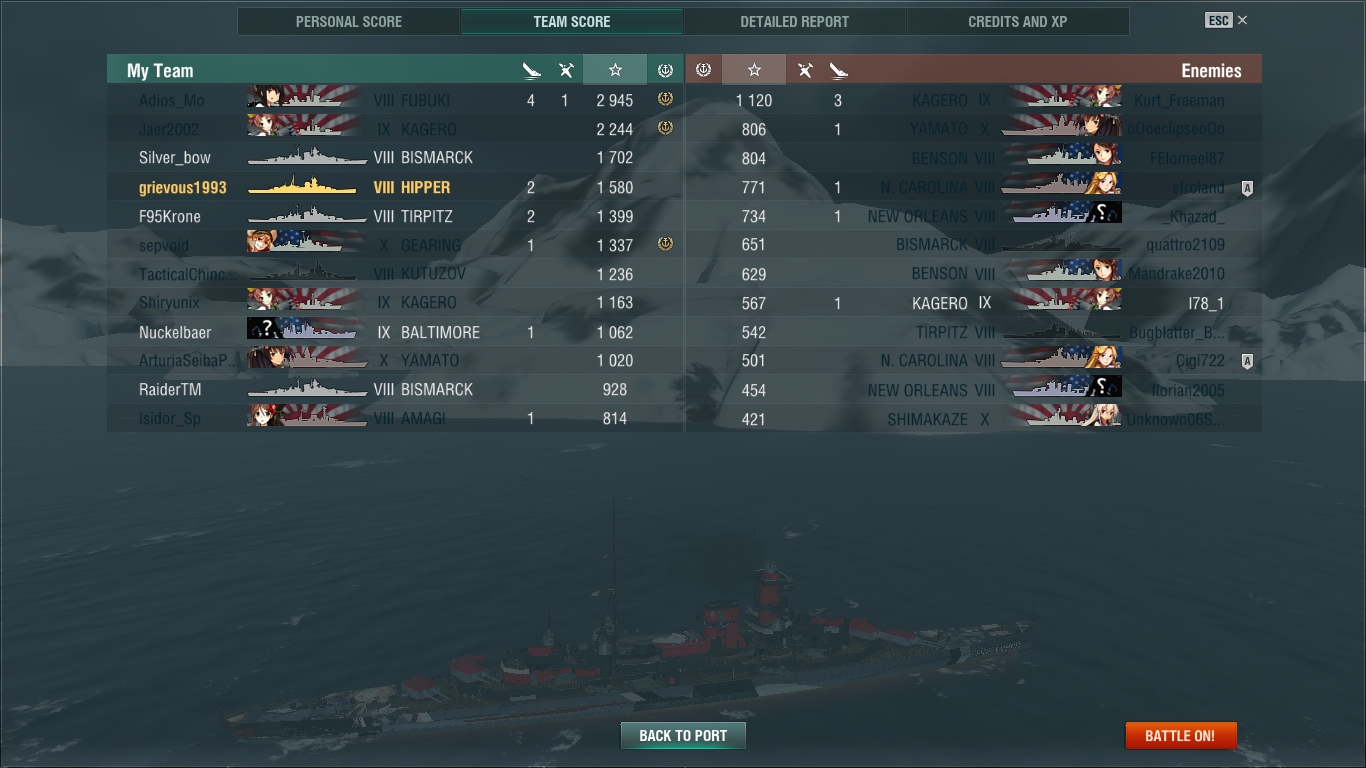This screenshot has width=1366, height=768.
Task: Click the Back to Port button
Action: coord(683,735)
